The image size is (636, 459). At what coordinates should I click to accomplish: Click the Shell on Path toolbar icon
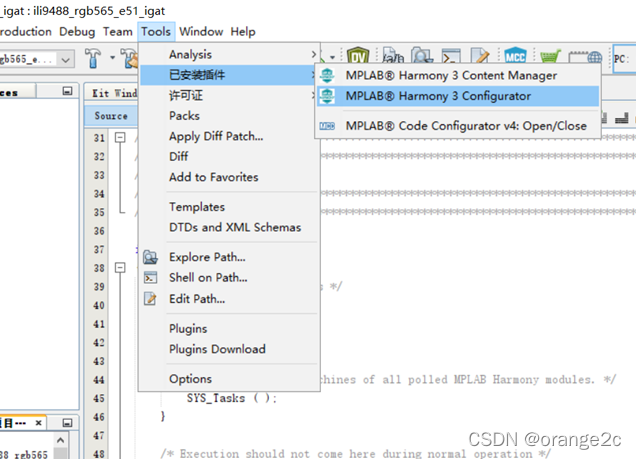click(x=451, y=57)
